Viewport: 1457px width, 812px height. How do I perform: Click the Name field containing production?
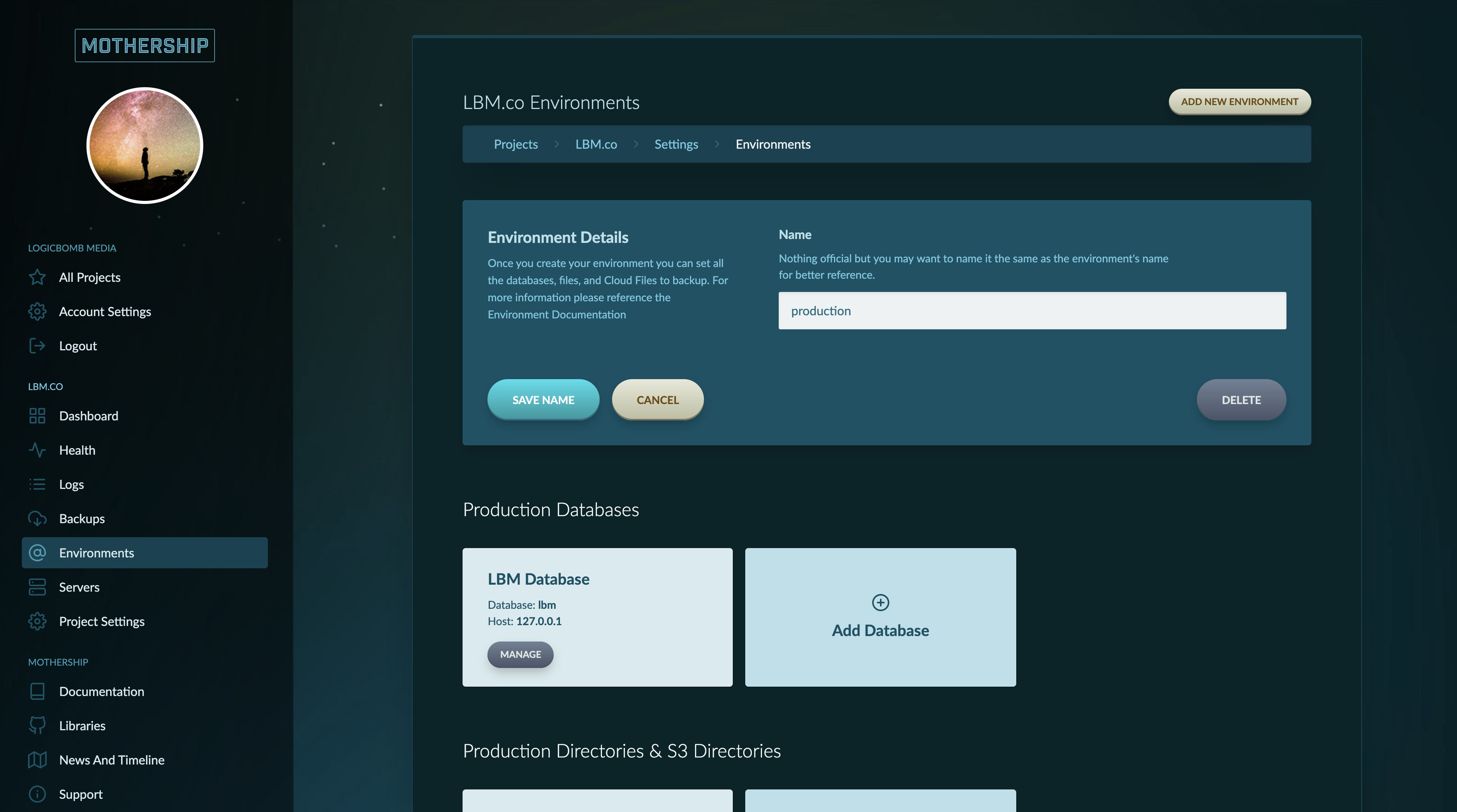pos(1032,311)
